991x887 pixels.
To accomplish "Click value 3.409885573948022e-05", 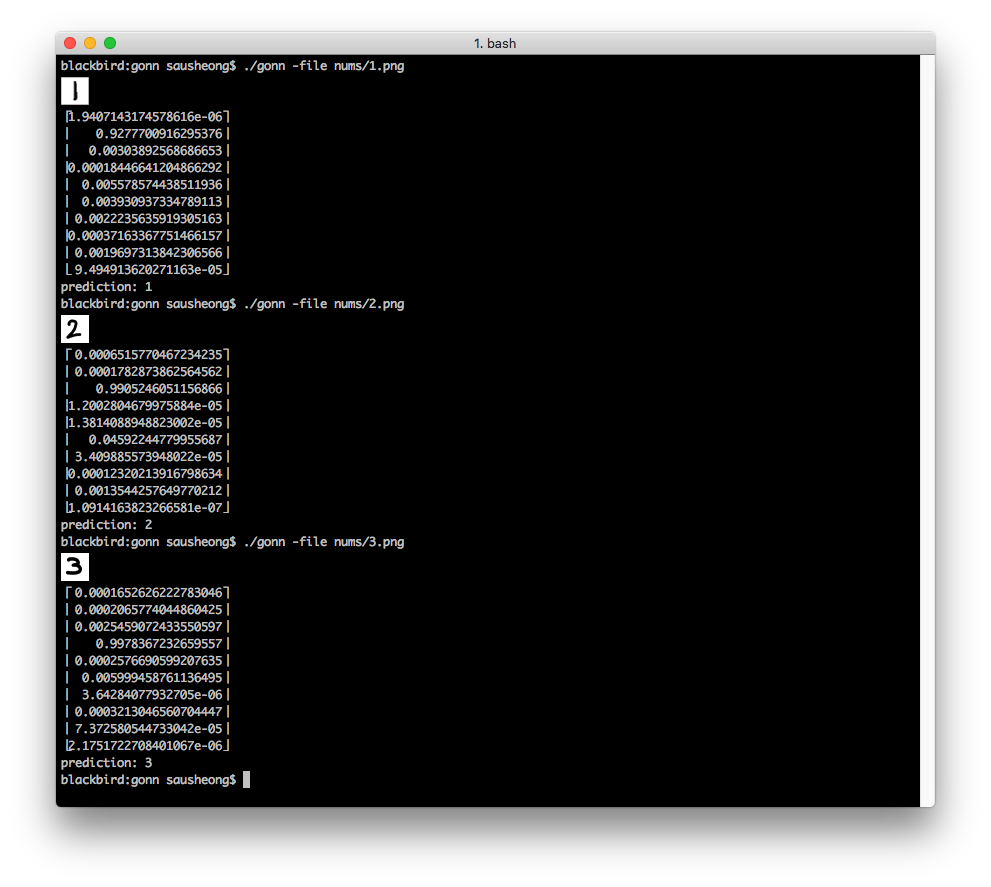I will coord(149,457).
